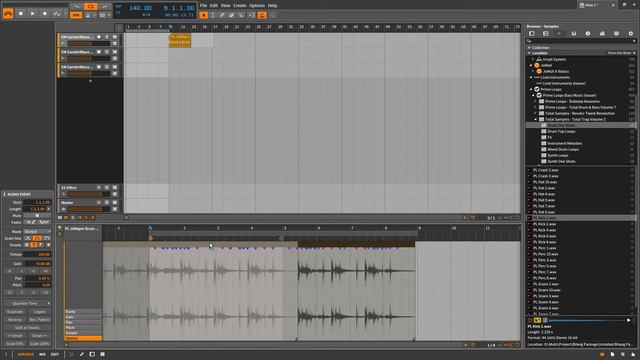640x360 pixels.
Task: Mute the first track
Action: tap(115, 37)
